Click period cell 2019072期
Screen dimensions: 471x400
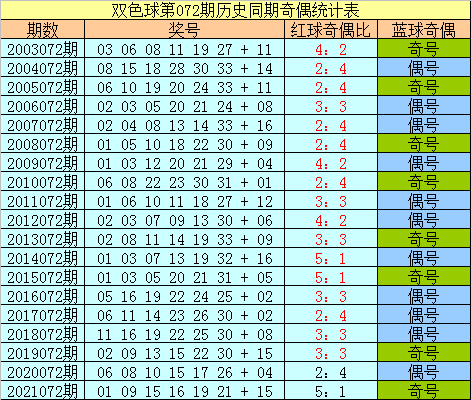[x=42, y=353]
